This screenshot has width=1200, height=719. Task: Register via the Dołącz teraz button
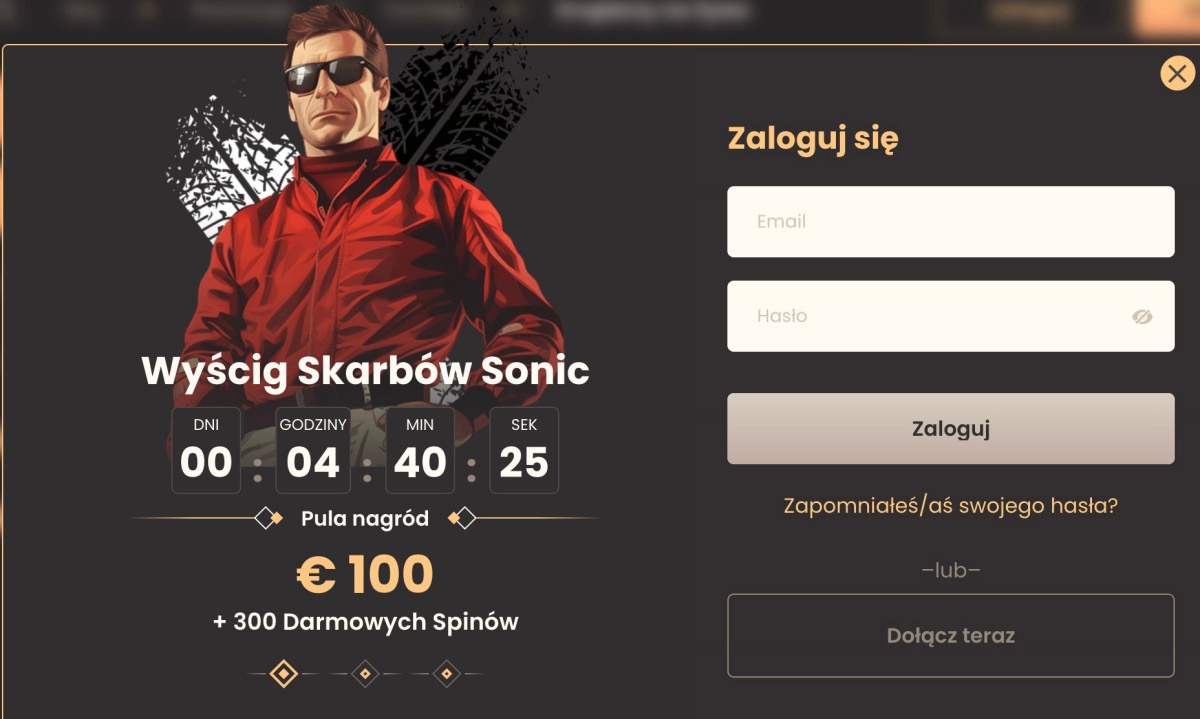click(x=951, y=636)
